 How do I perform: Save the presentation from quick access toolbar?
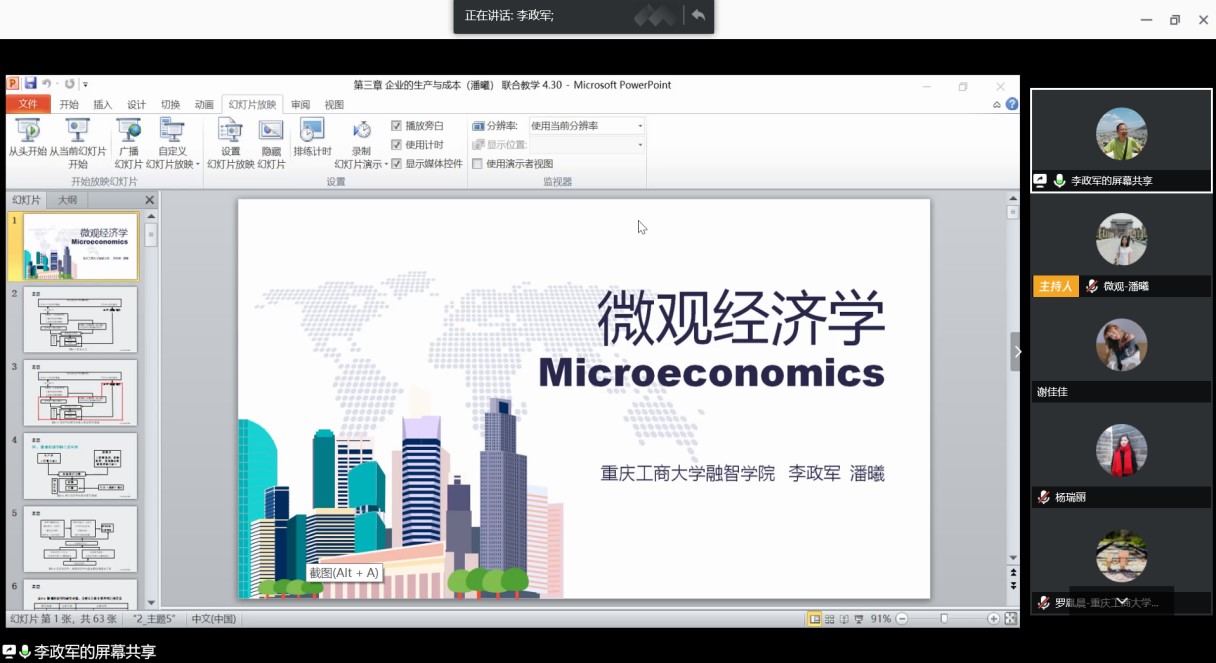point(30,85)
